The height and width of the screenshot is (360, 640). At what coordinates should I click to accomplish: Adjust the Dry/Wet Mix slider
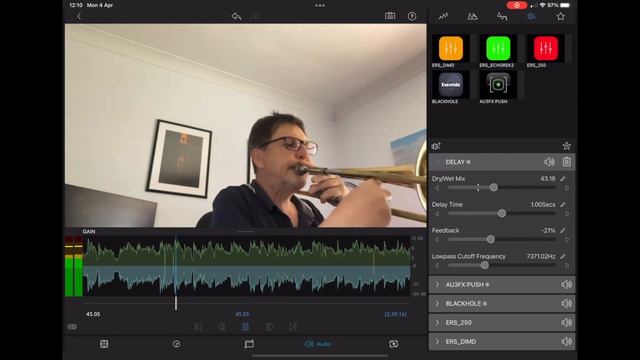pos(494,187)
